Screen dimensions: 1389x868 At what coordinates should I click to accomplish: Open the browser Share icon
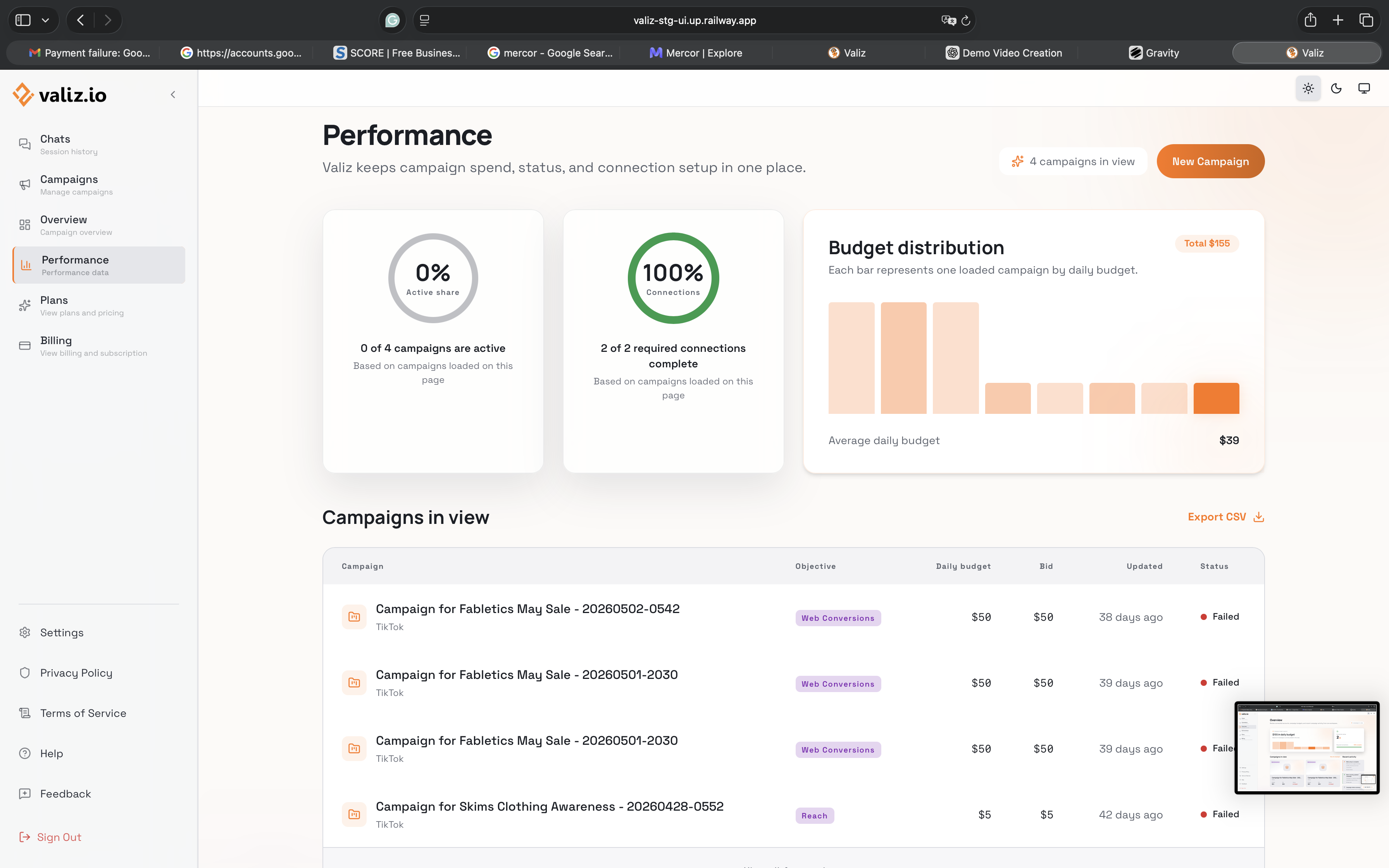[1310, 21]
